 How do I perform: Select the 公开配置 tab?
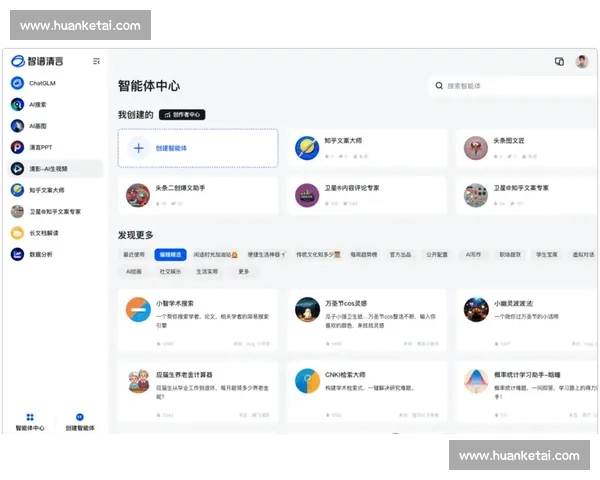coord(437,255)
